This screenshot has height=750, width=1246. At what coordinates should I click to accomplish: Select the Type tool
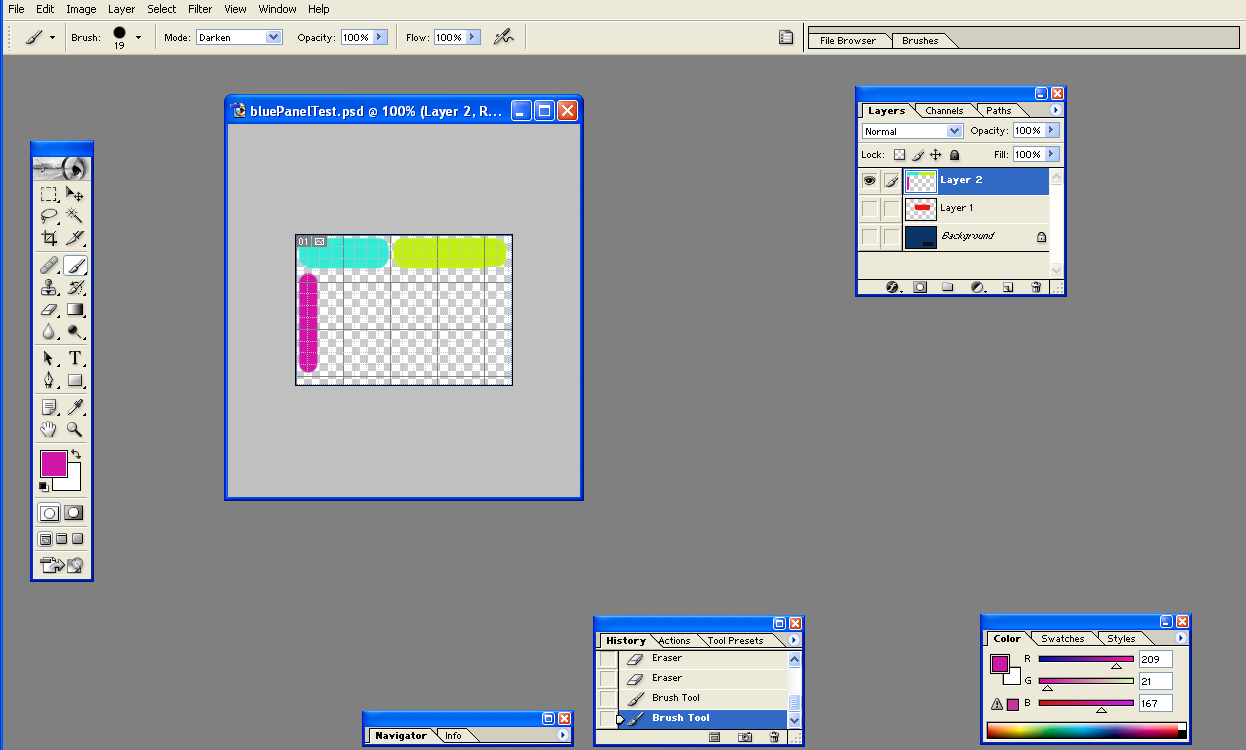pyautogui.click(x=75, y=358)
